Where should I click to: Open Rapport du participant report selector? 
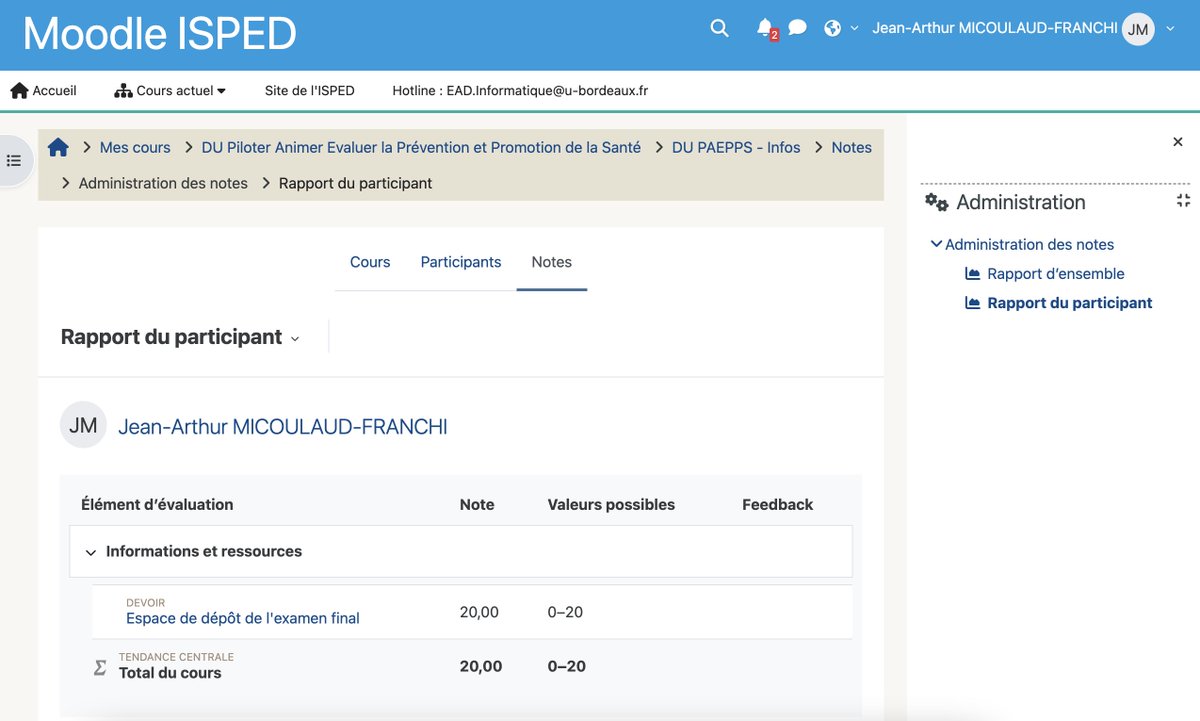click(x=180, y=337)
